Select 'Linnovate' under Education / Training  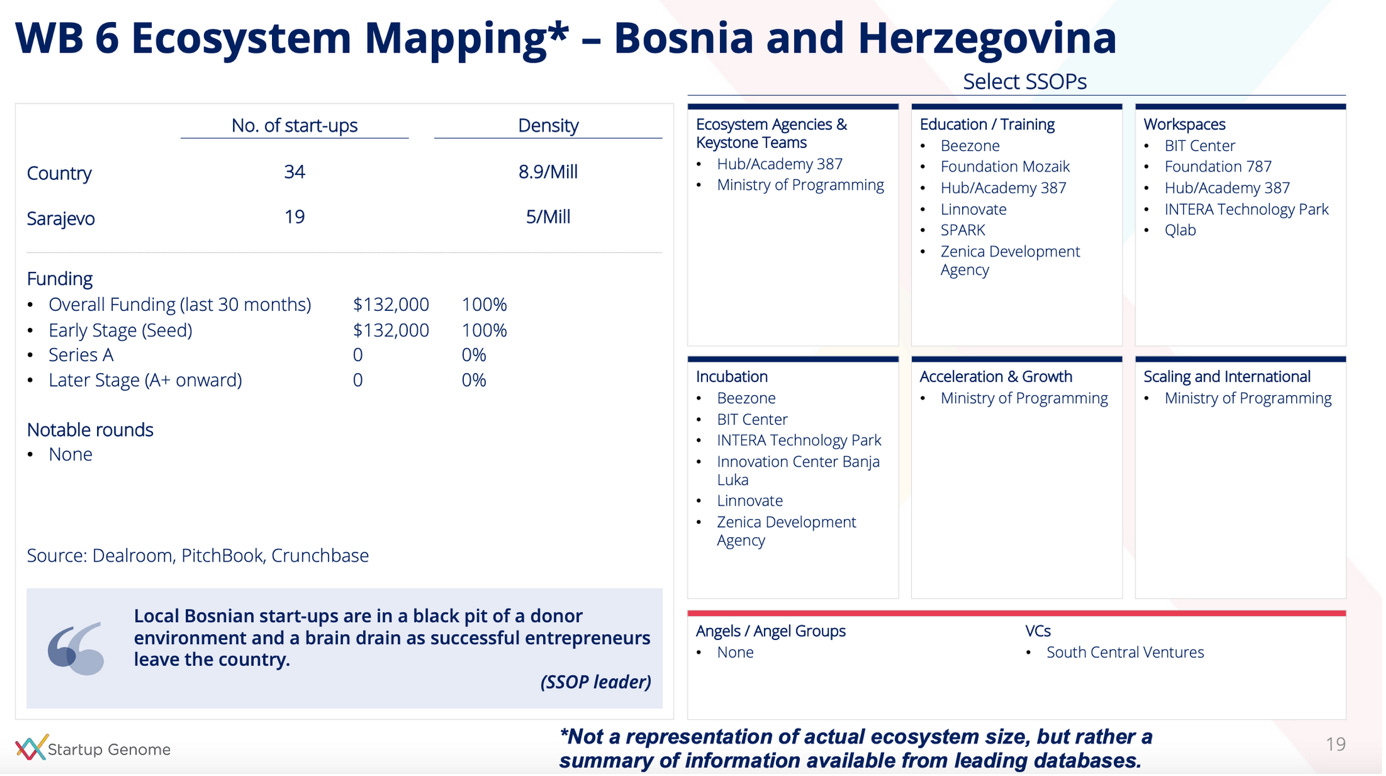click(973, 210)
